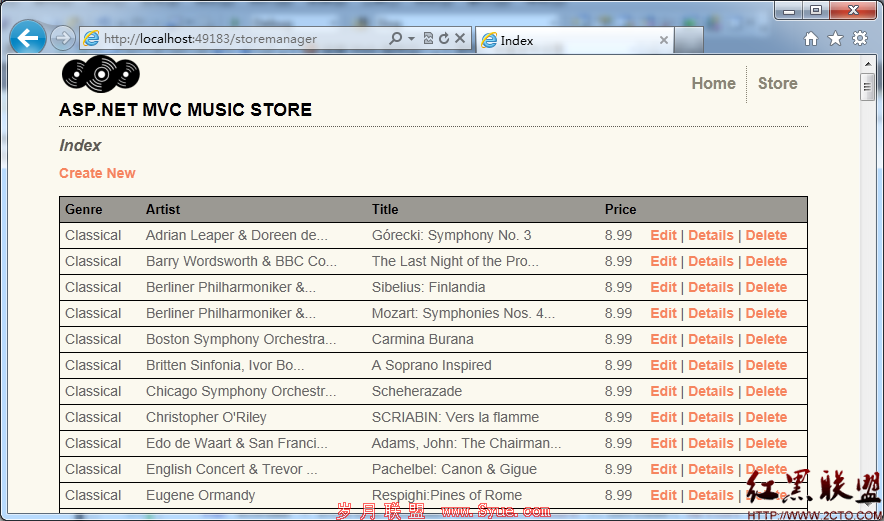Image resolution: width=884 pixels, height=521 pixels.
Task: Open the address bar dropdown arrow
Action: [x=412, y=39]
